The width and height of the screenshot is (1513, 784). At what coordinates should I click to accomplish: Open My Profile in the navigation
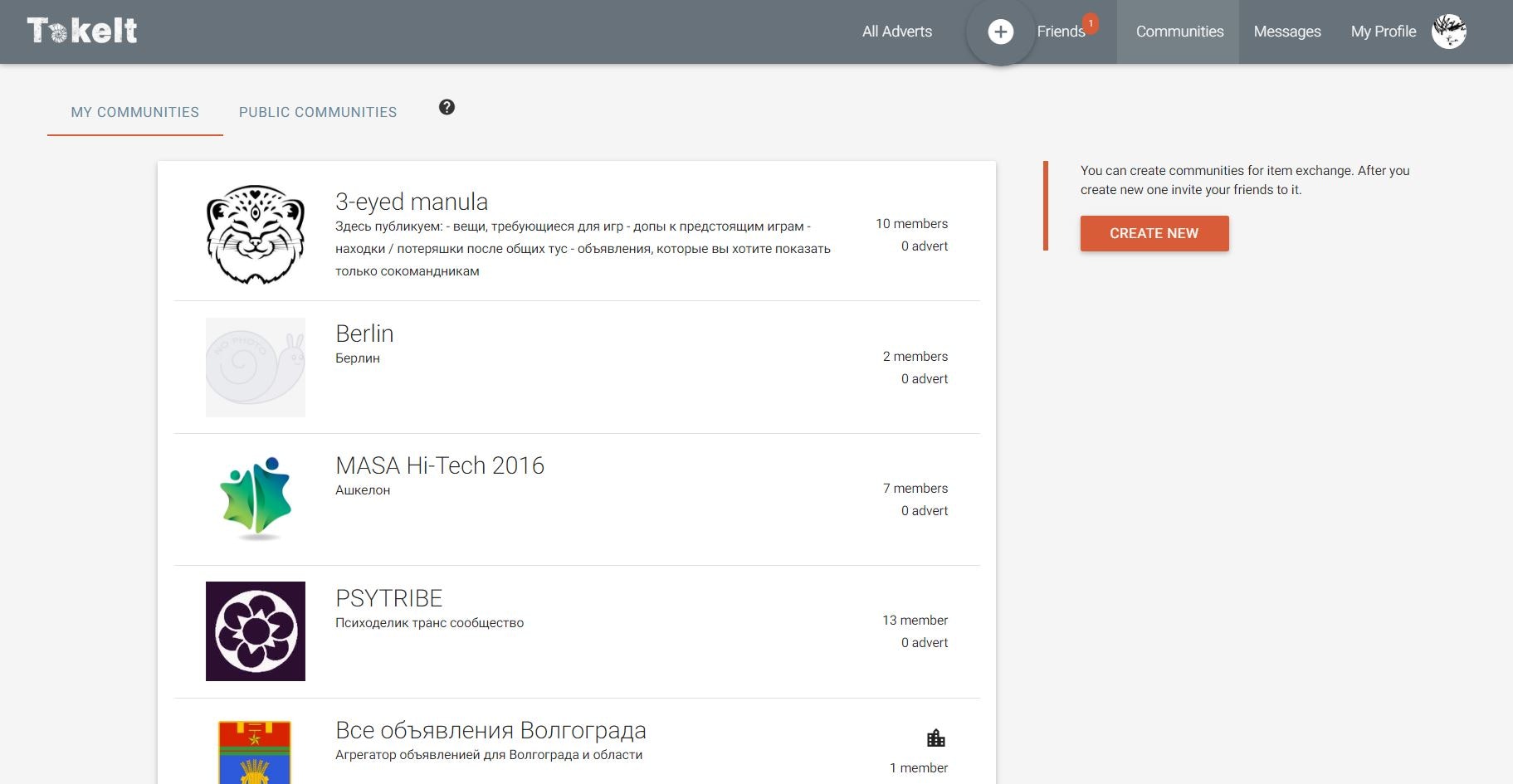(x=1384, y=32)
